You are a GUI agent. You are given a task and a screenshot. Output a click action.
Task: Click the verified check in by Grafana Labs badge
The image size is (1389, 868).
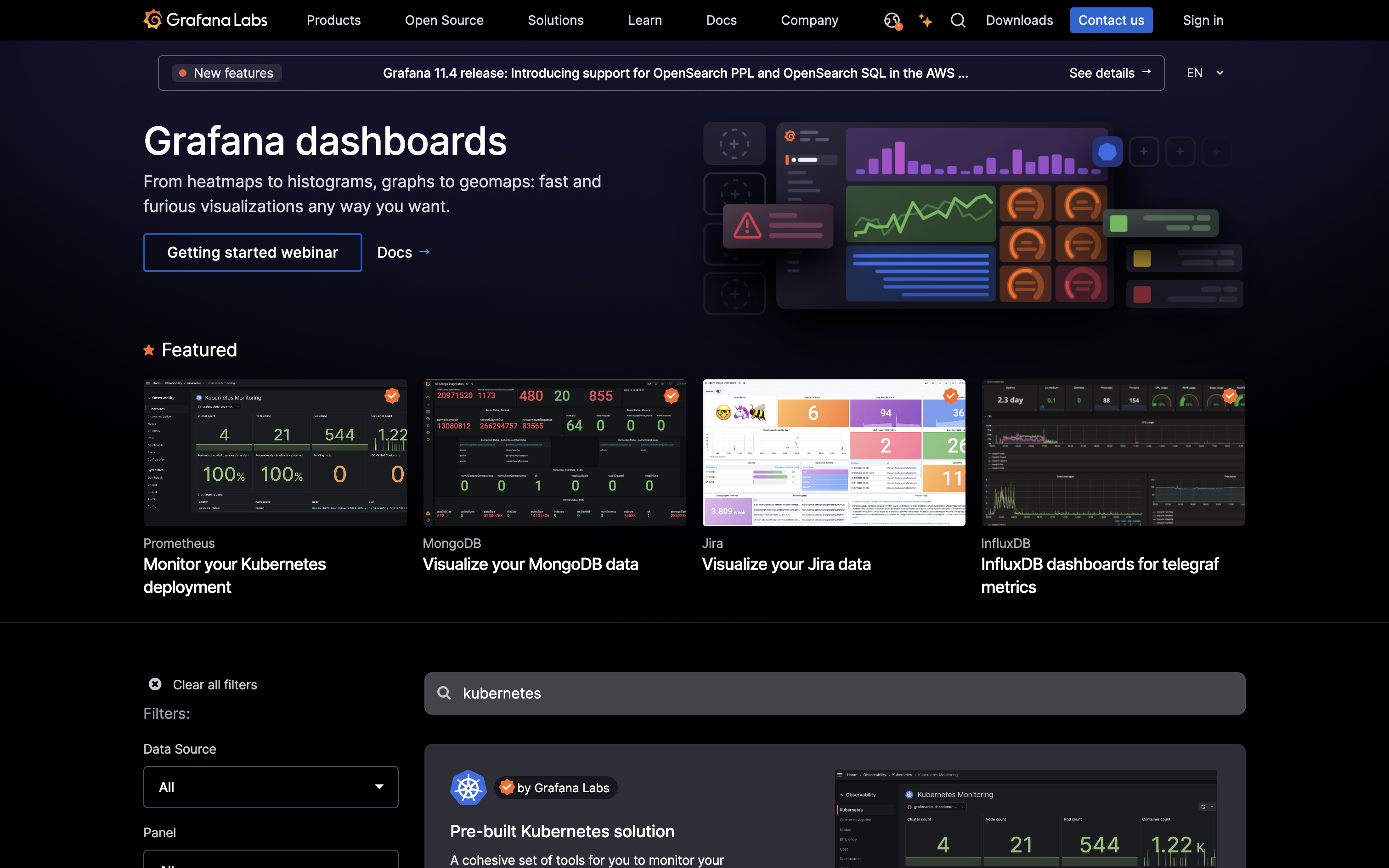coord(506,787)
